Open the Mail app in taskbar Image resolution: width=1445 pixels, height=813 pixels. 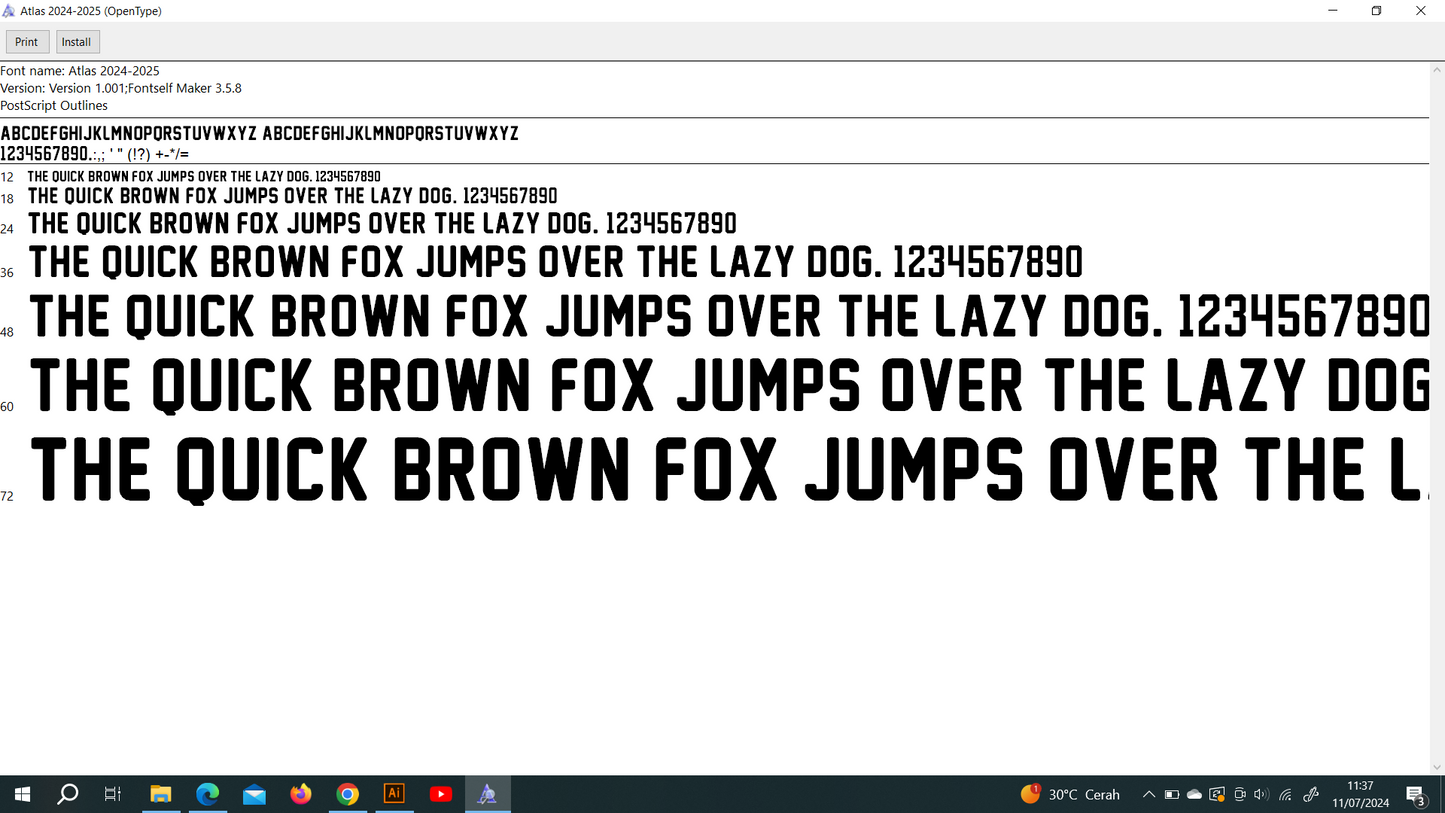click(x=254, y=794)
